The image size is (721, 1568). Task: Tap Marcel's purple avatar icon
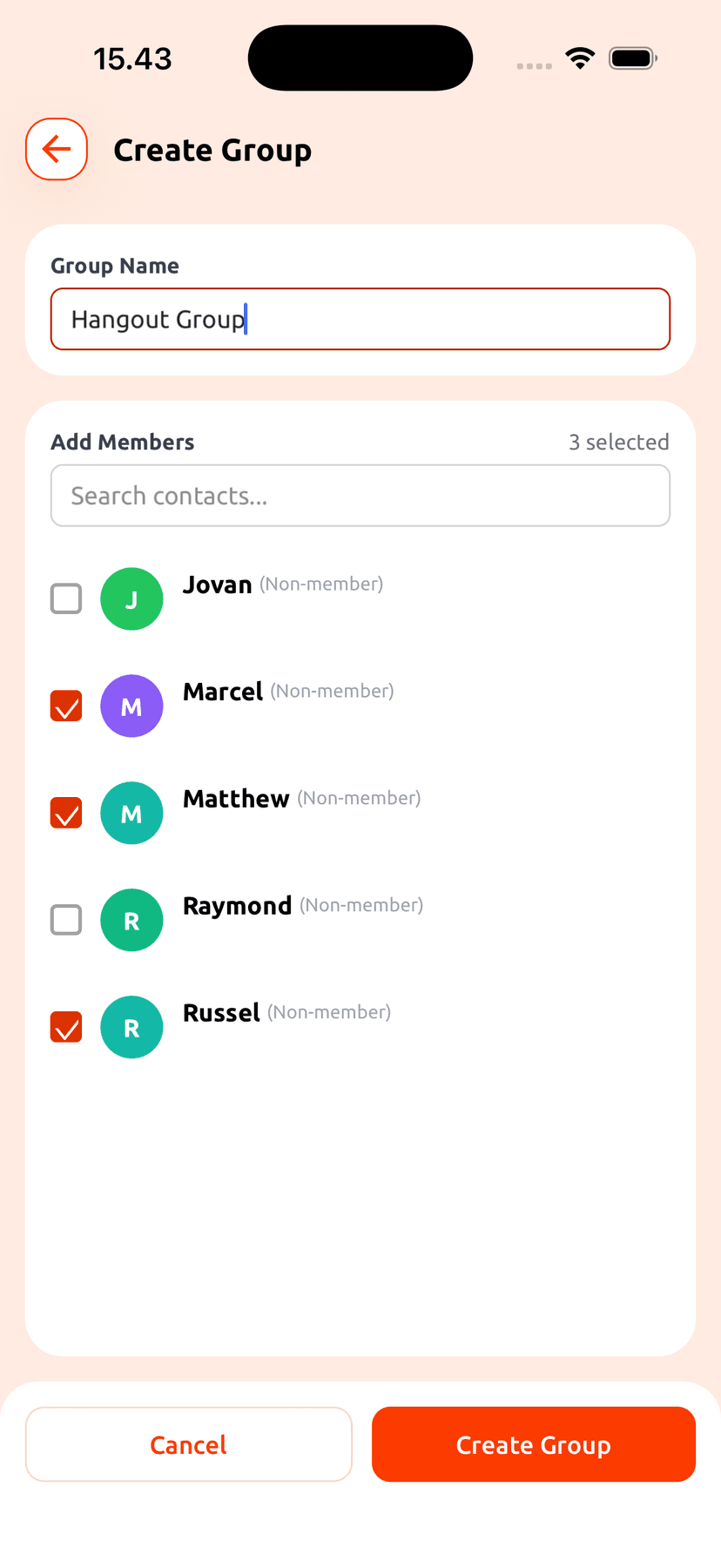[131, 706]
